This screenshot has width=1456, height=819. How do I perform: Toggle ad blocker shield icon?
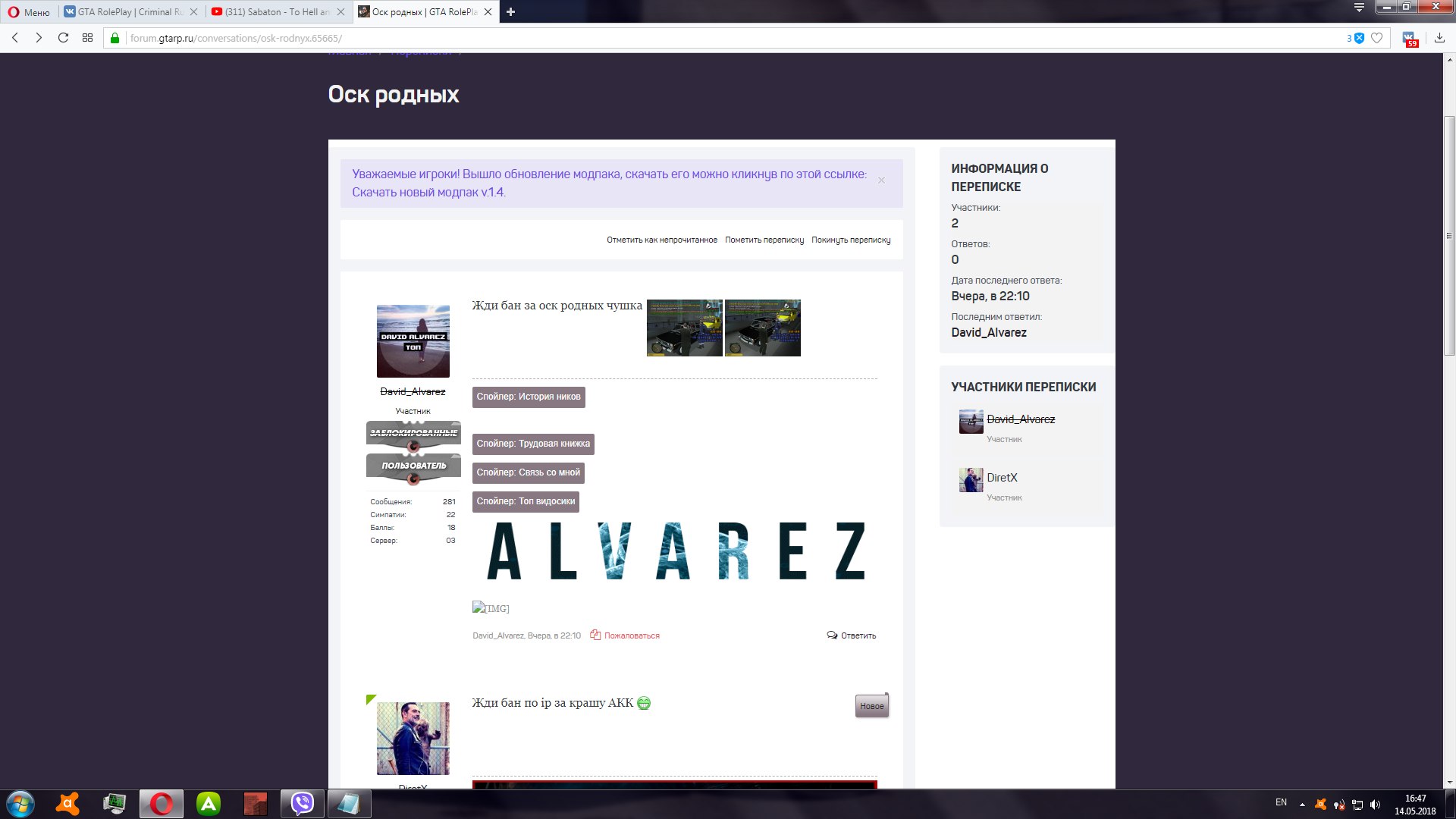1359,38
